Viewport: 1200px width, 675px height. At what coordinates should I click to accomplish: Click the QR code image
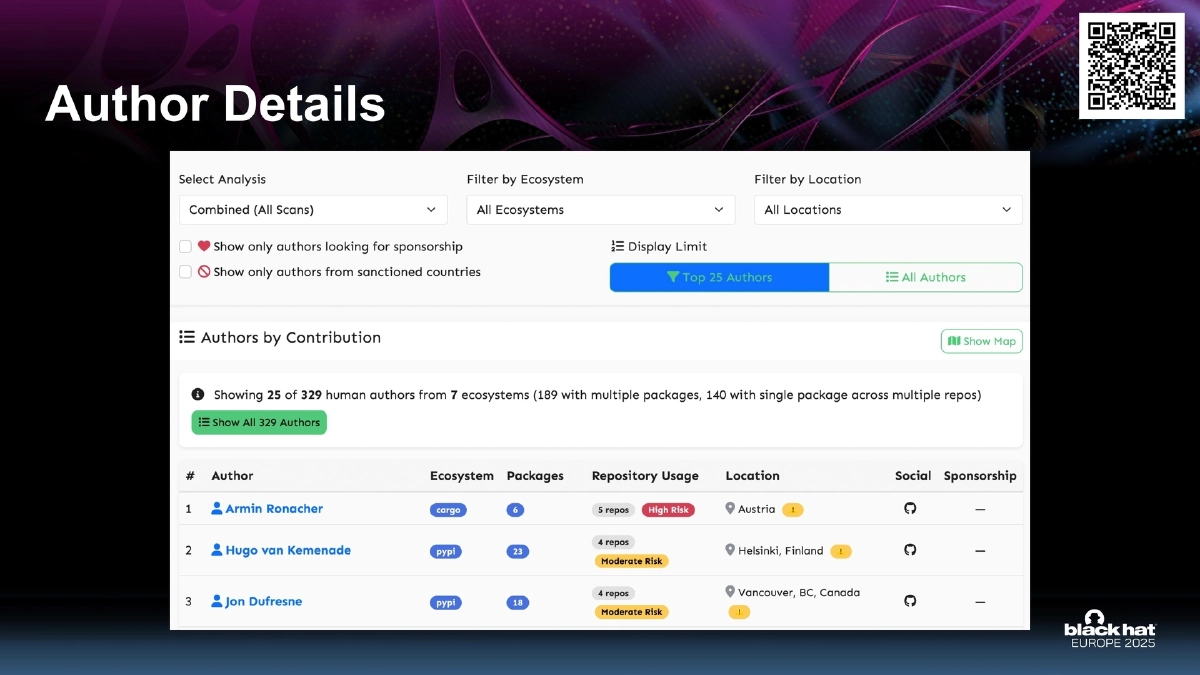(x=1131, y=66)
